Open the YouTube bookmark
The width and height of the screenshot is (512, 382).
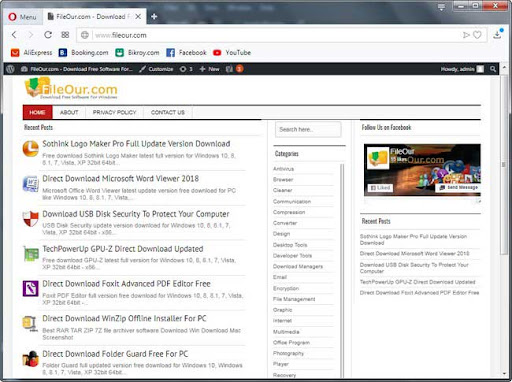(x=232, y=53)
